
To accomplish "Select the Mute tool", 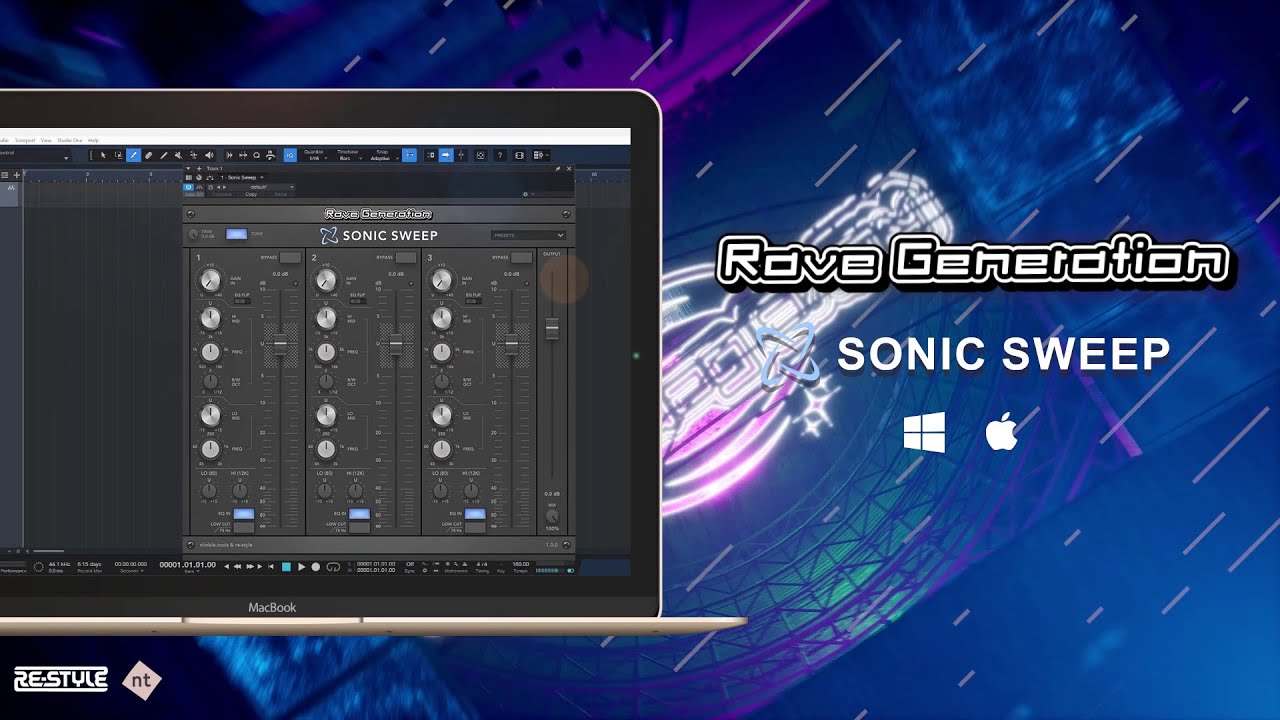I will point(178,155).
